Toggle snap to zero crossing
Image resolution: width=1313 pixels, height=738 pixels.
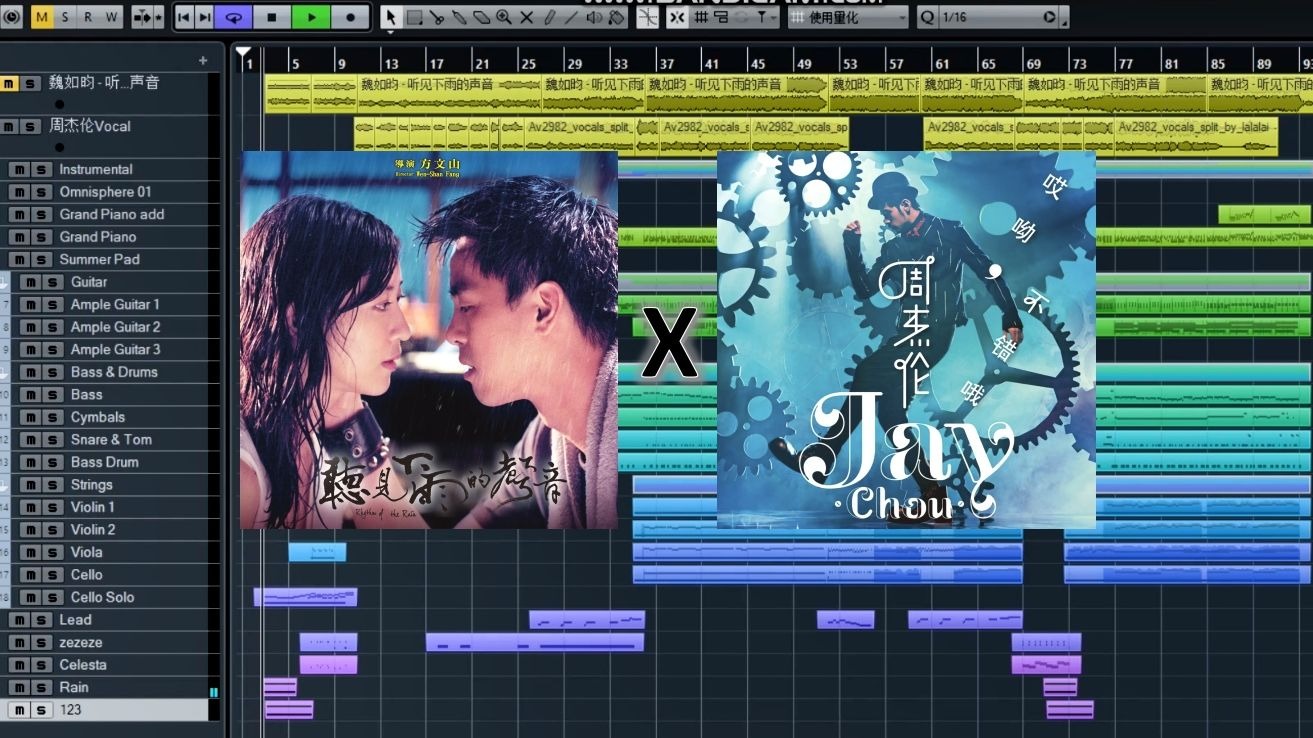(648, 17)
